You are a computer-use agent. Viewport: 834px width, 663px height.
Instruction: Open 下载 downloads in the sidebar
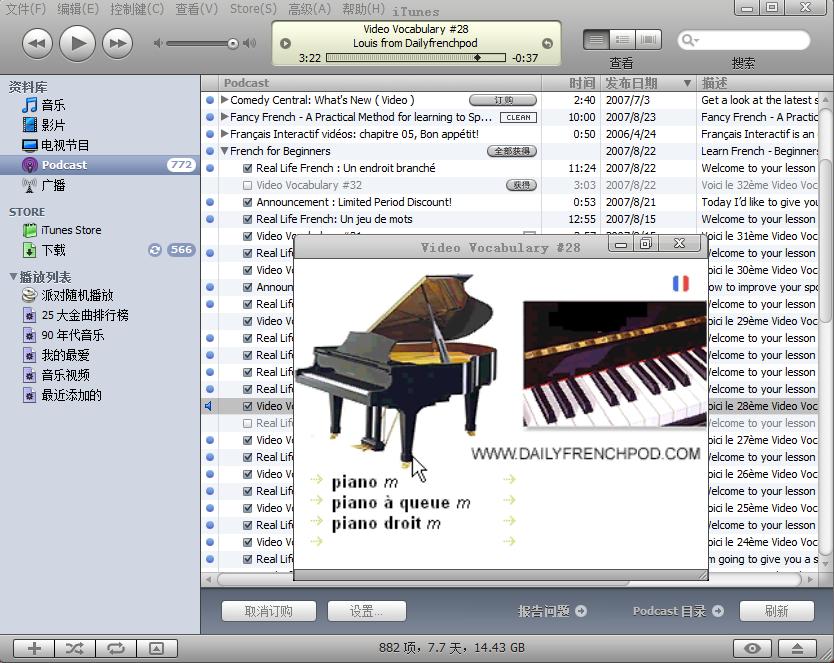coord(100,250)
